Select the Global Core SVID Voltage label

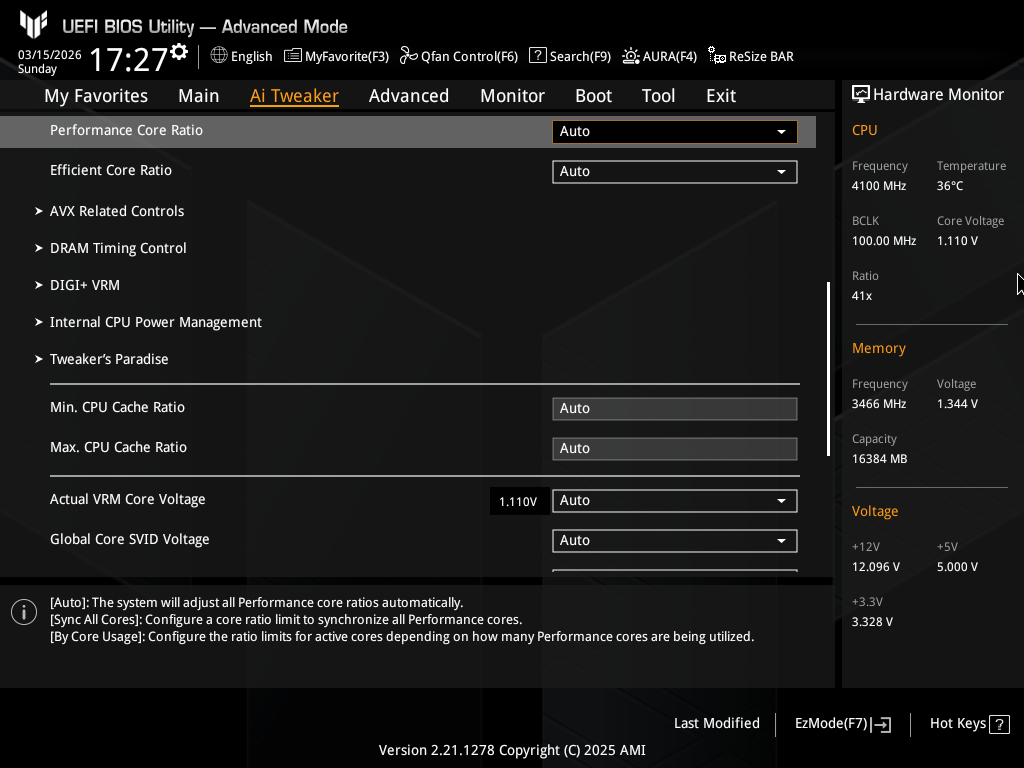(130, 539)
